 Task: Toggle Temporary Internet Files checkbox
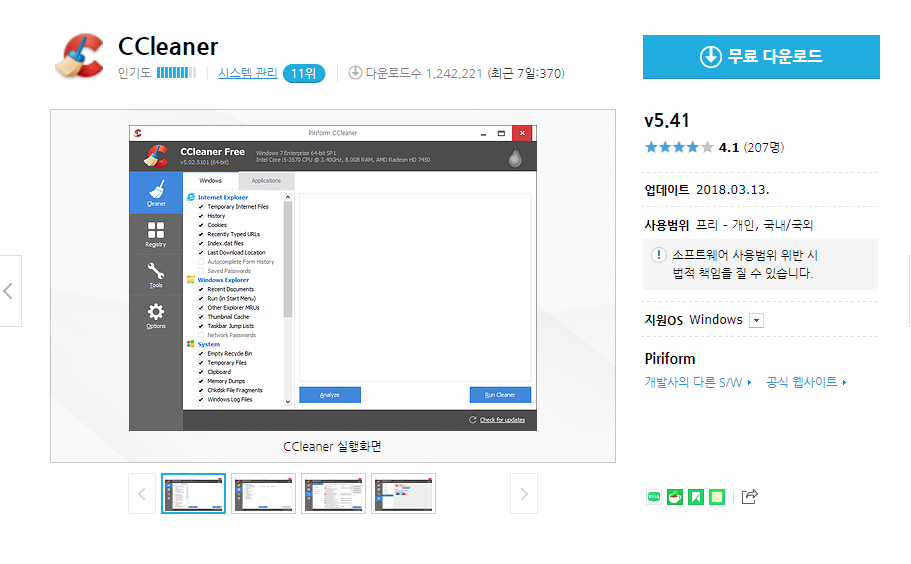coord(201,207)
